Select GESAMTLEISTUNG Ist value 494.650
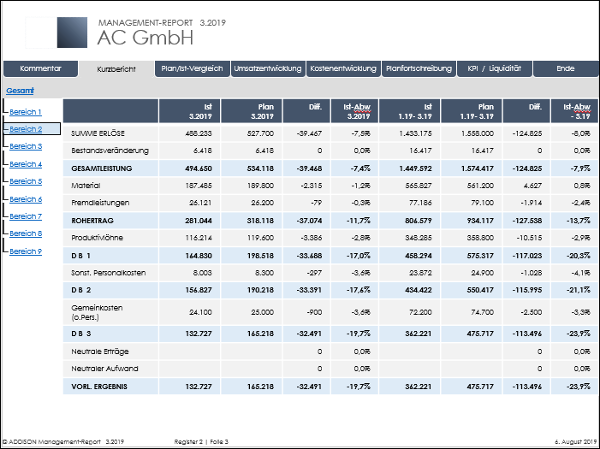The image size is (600, 449). 199,168
